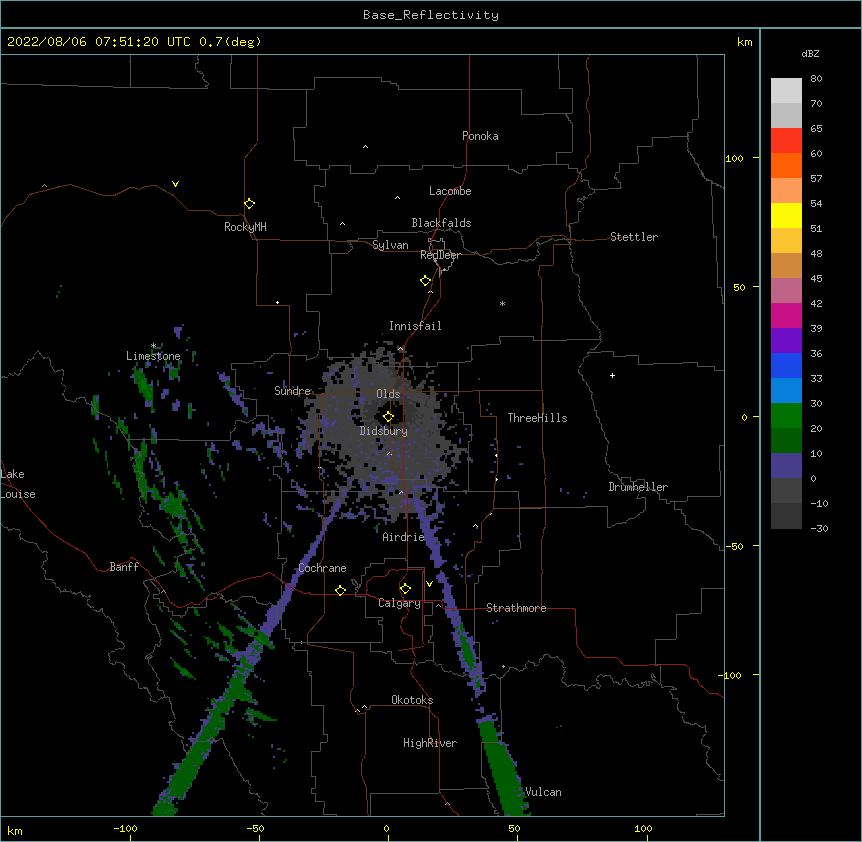
Task: Pick the slate purple legend swatch between 10 and 0
Action: point(786,466)
